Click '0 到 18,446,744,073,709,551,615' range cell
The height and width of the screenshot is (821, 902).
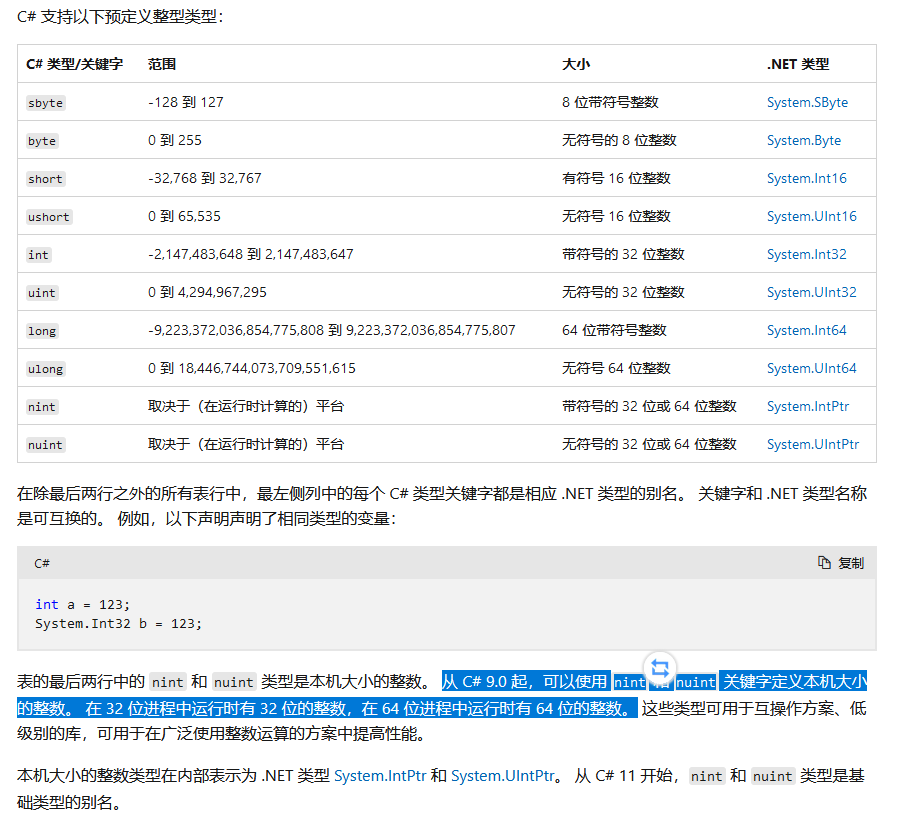[252, 368]
